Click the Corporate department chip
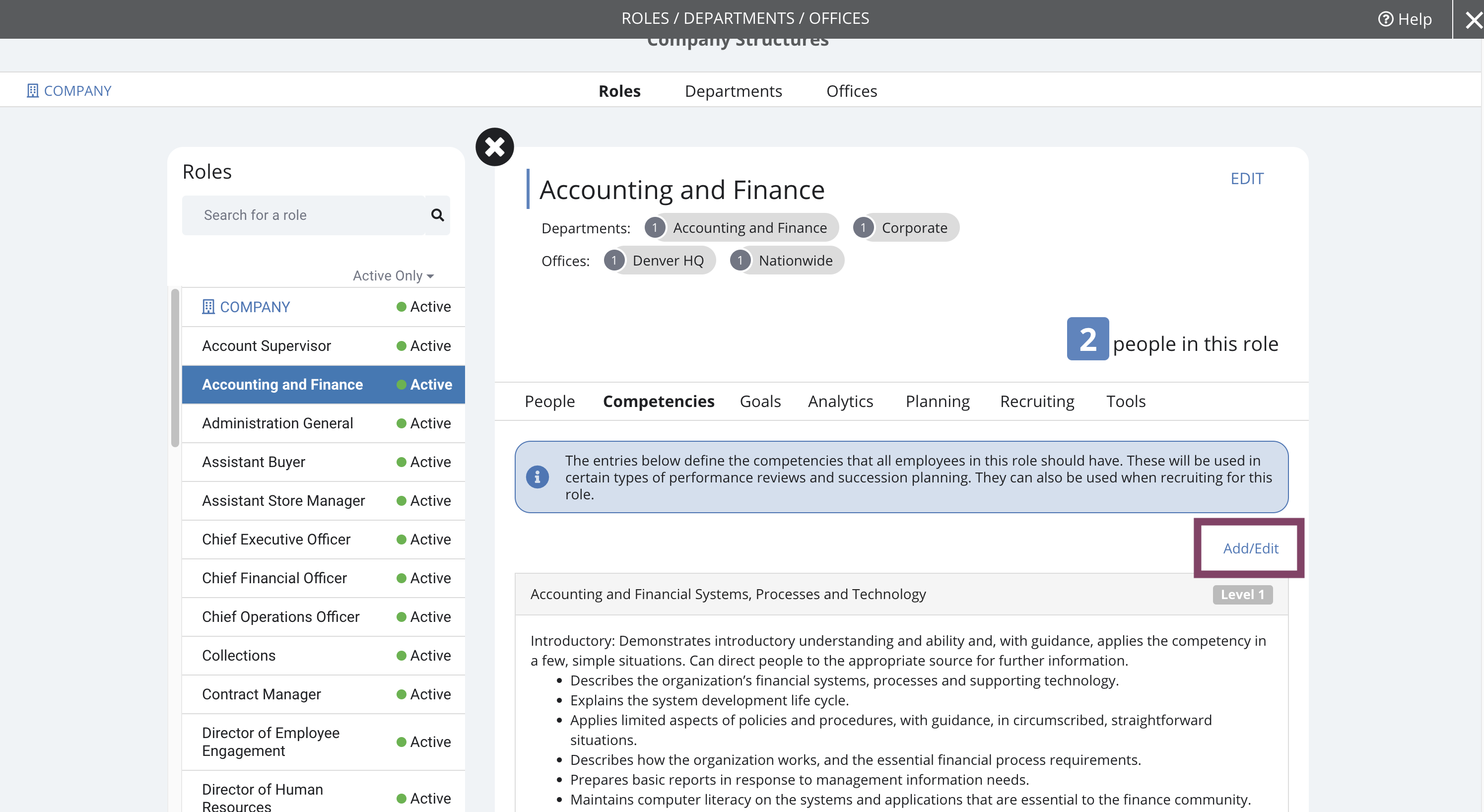The image size is (1484, 812). click(906, 228)
